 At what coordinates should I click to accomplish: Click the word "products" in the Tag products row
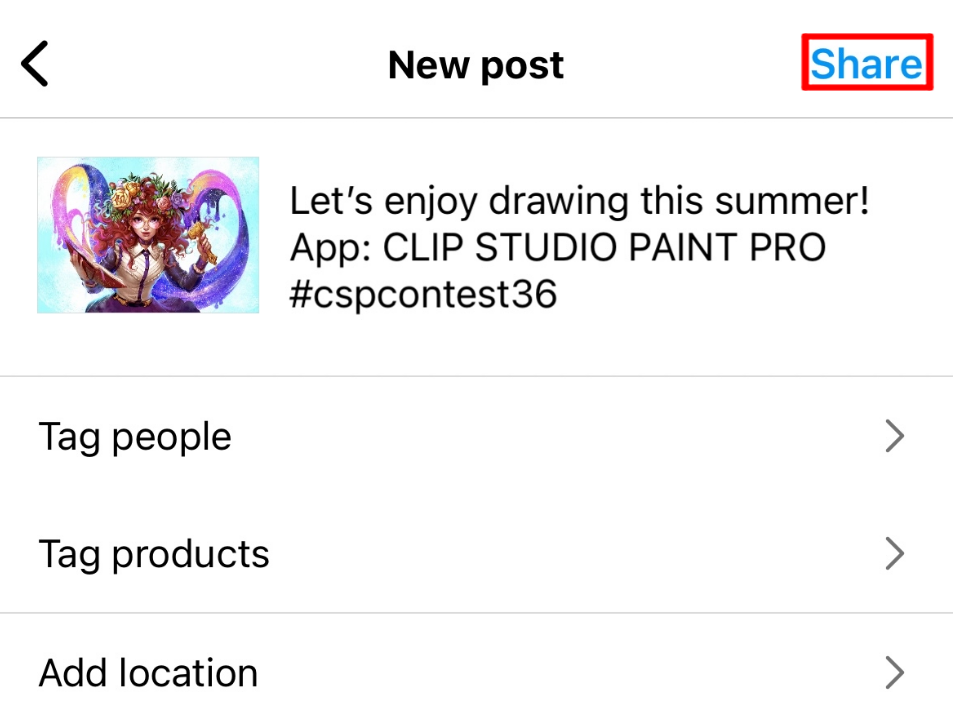[190, 555]
